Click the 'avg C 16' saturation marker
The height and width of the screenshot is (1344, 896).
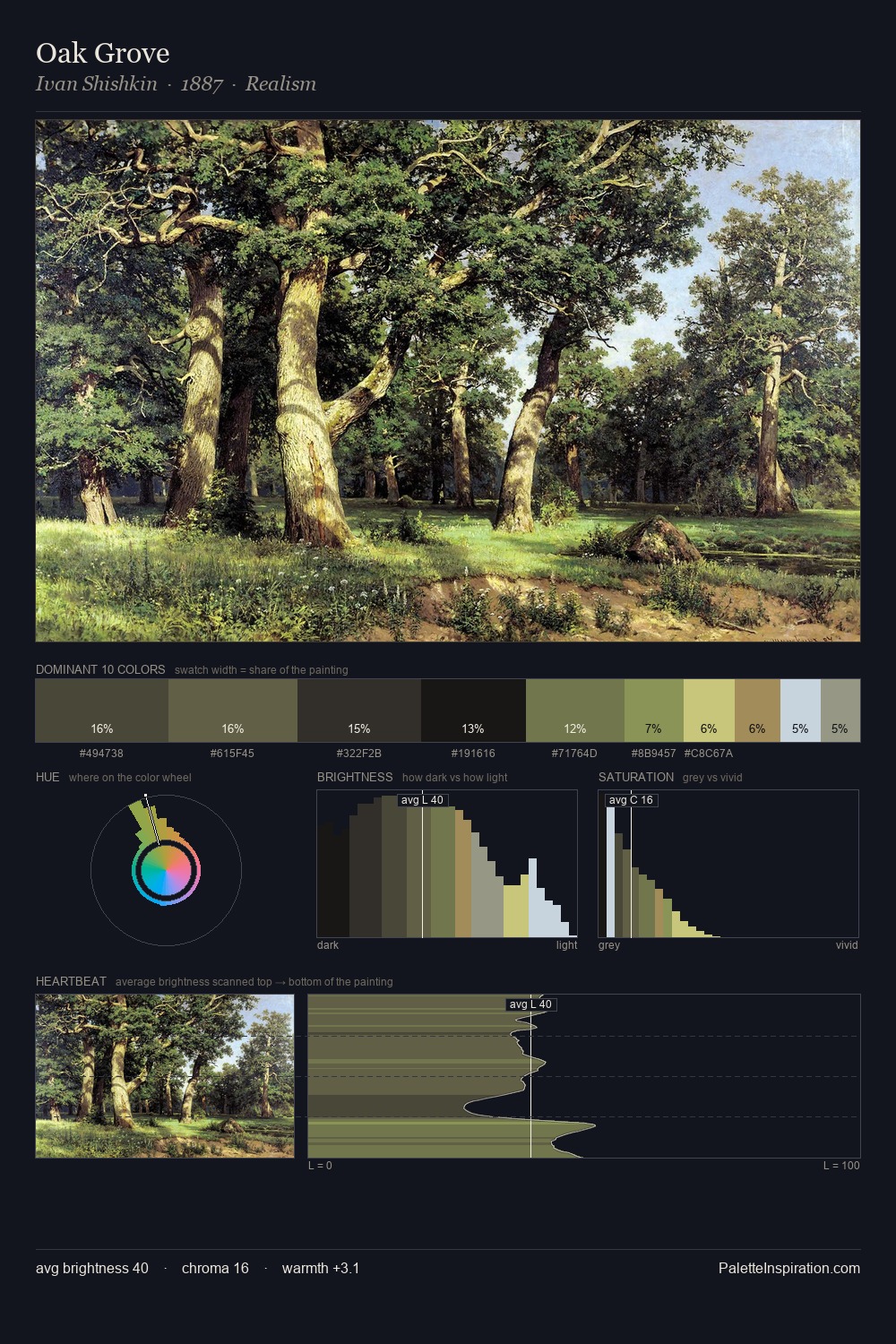tap(631, 800)
